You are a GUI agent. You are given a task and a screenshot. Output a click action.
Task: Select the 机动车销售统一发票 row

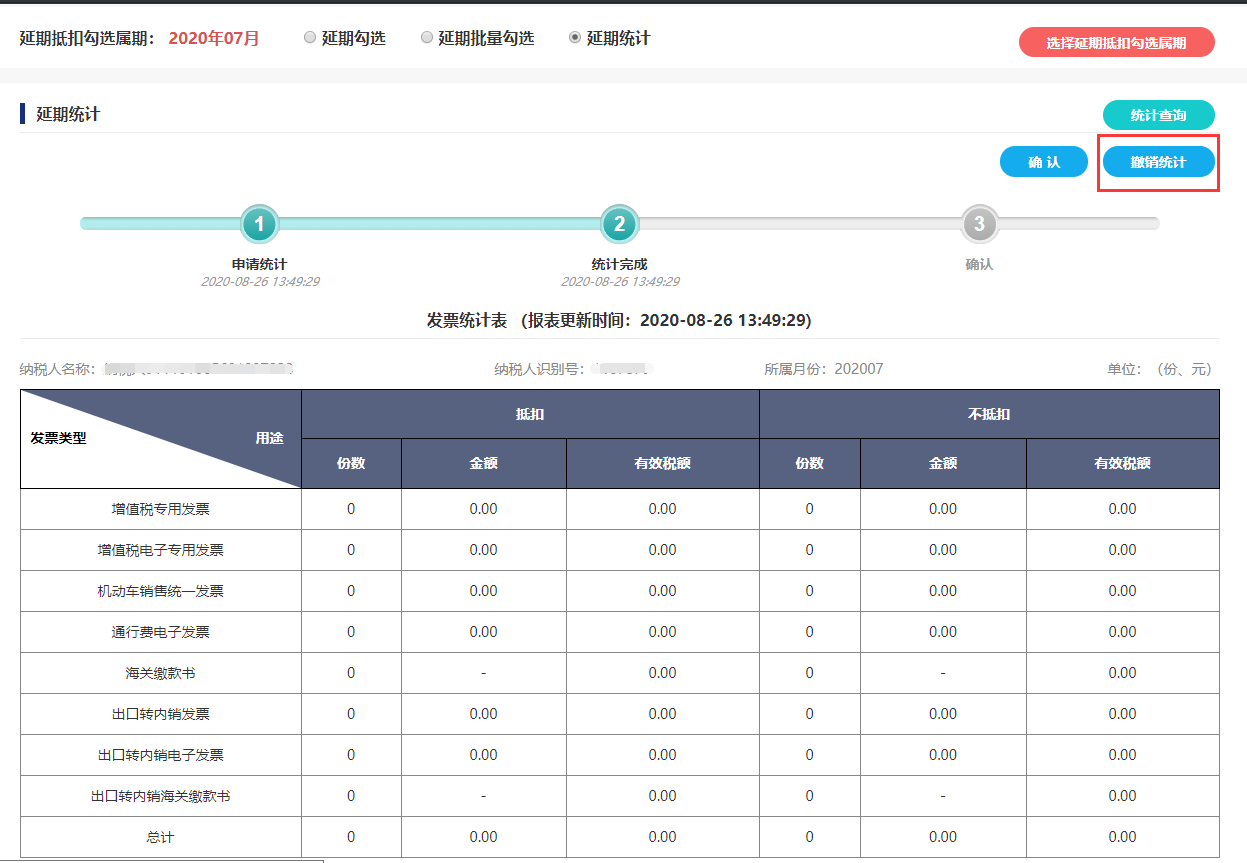[x=161, y=591]
